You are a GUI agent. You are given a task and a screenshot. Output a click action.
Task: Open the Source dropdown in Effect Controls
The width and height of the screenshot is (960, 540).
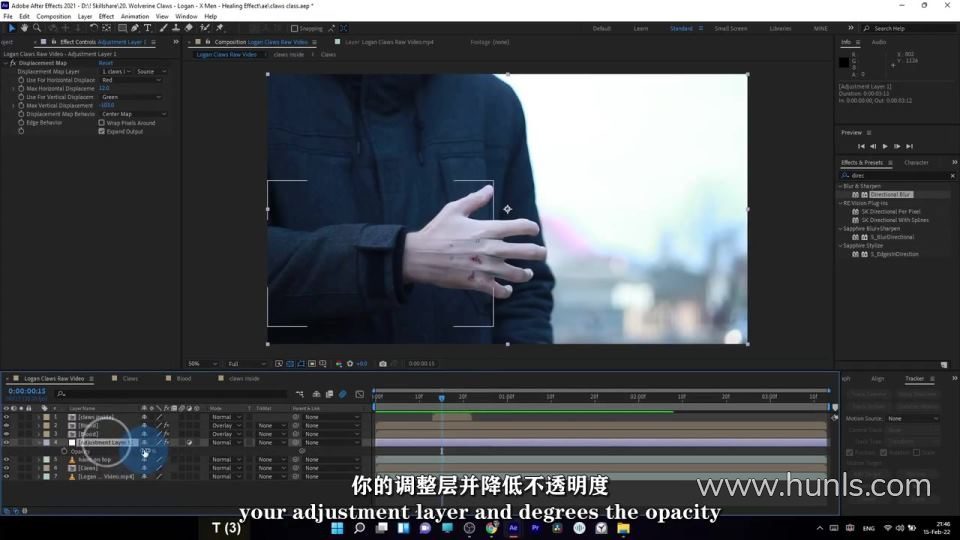[151, 71]
